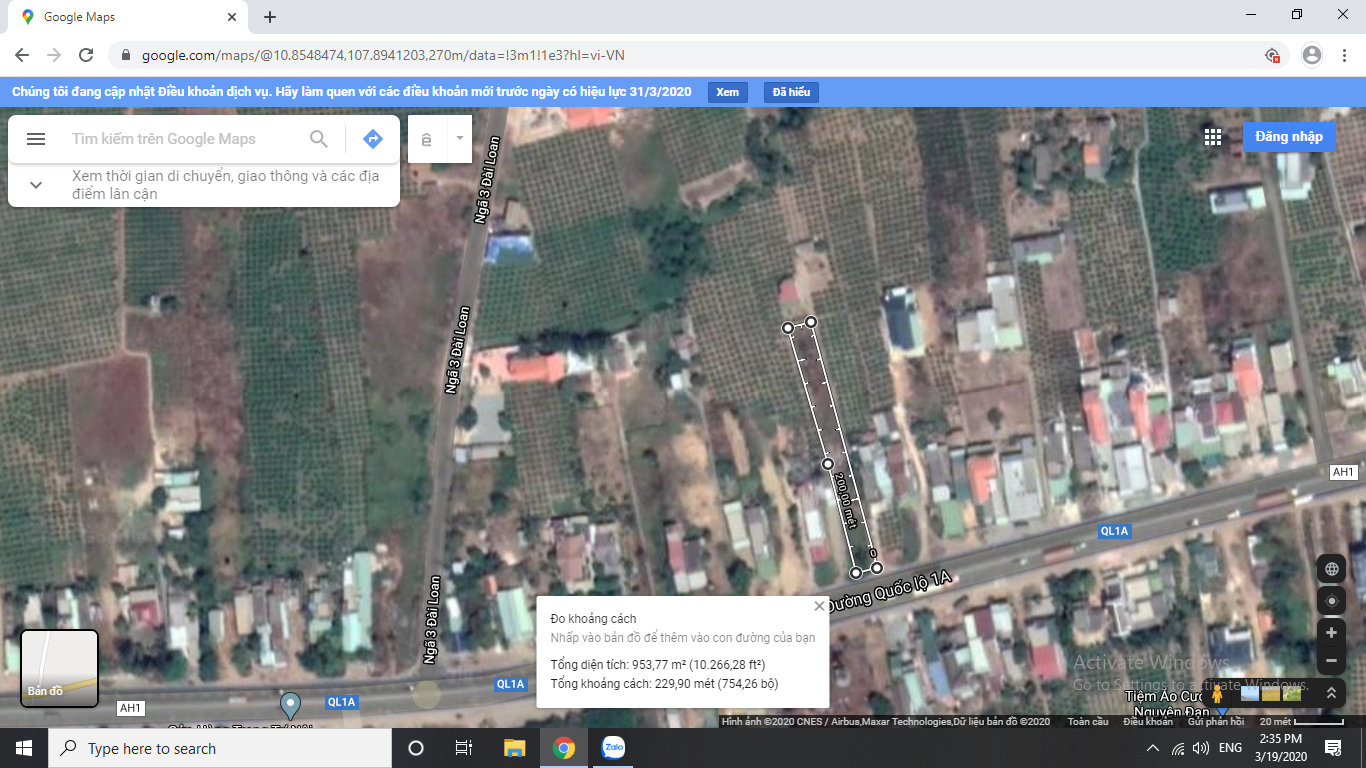Image resolution: width=1366 pixels, height=768 pixels.
Task: Zoom in with the plus button
Action: 1331,633
